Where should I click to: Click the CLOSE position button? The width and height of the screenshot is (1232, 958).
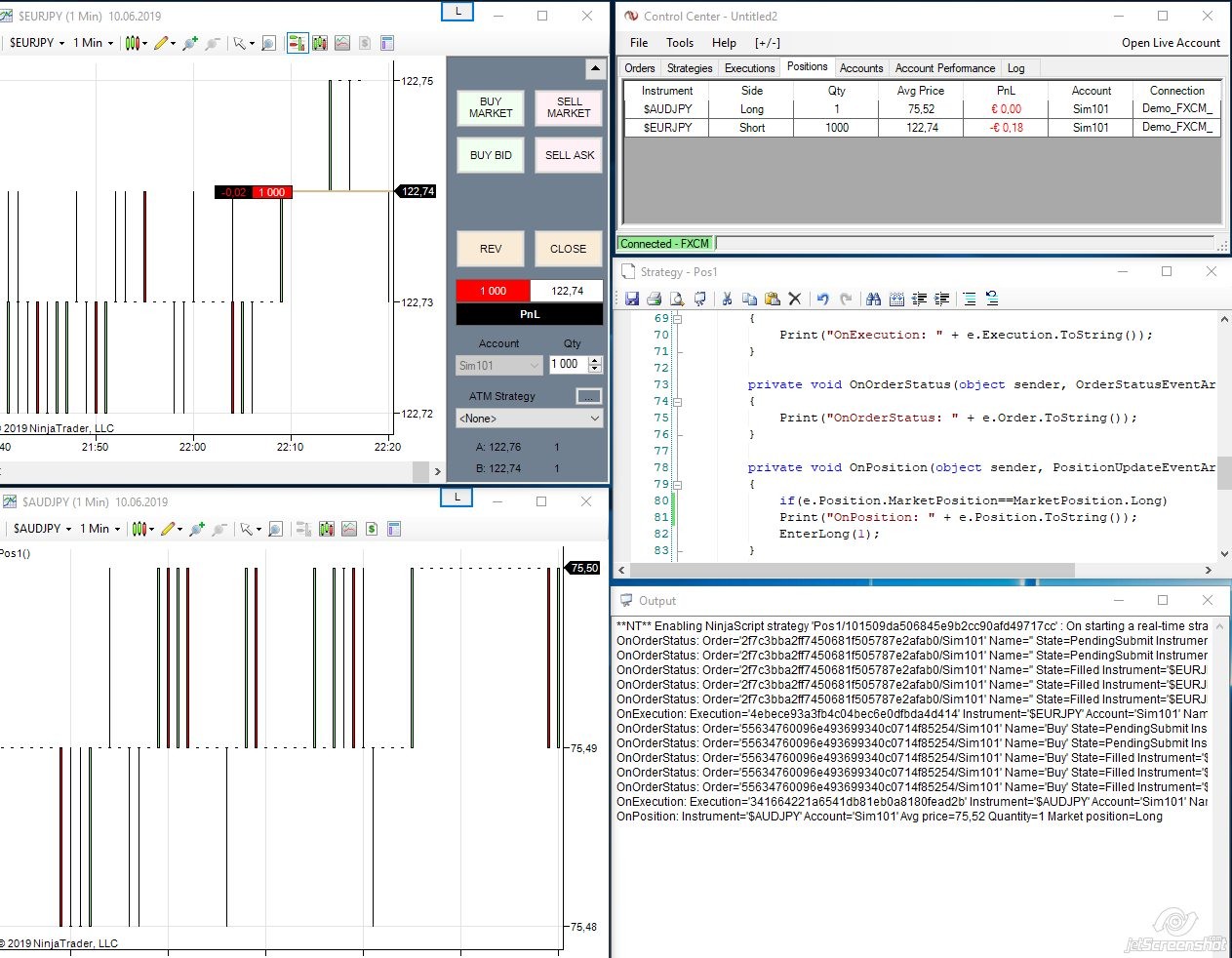point(569,249)
